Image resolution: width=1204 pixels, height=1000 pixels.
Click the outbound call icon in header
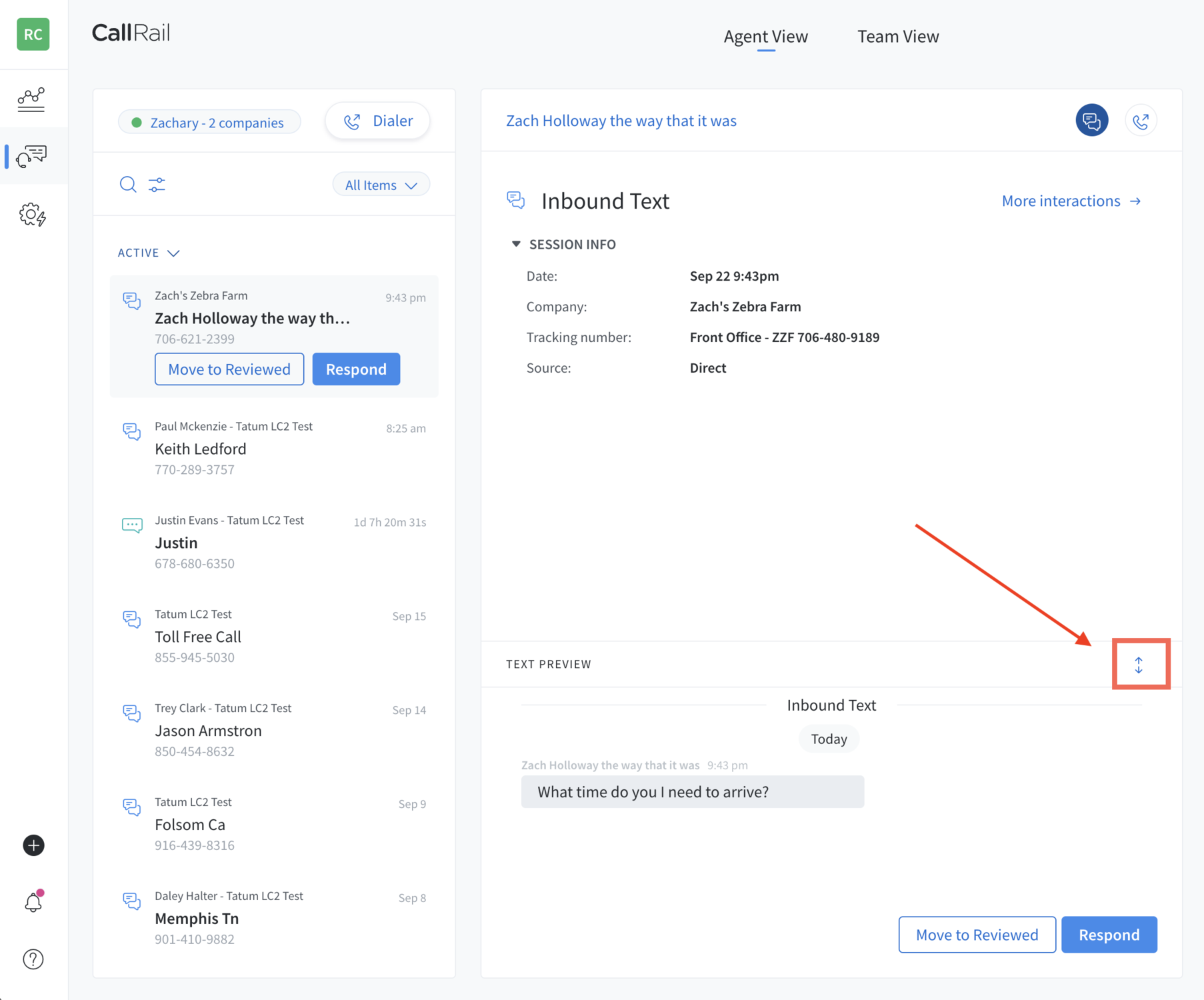click(x=1141, y=121)
